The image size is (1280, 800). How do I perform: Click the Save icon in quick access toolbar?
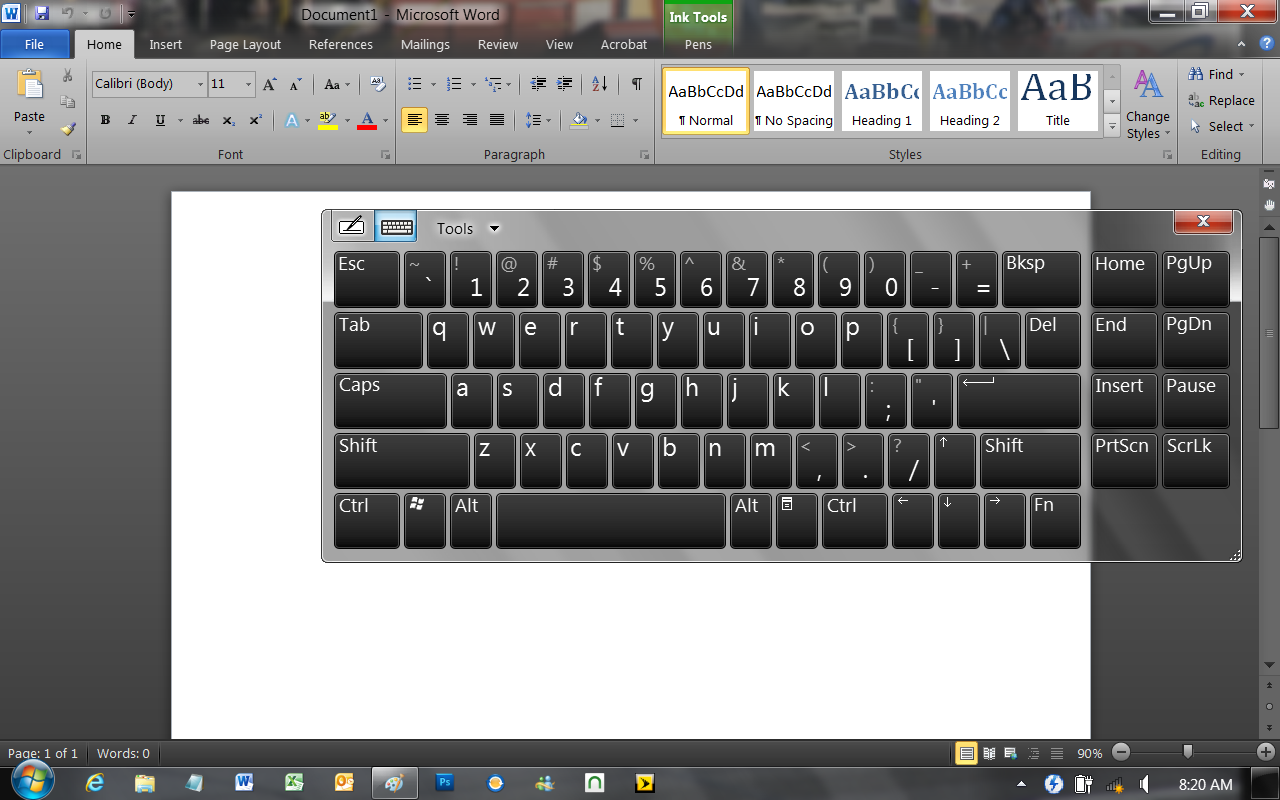[41, 14]
